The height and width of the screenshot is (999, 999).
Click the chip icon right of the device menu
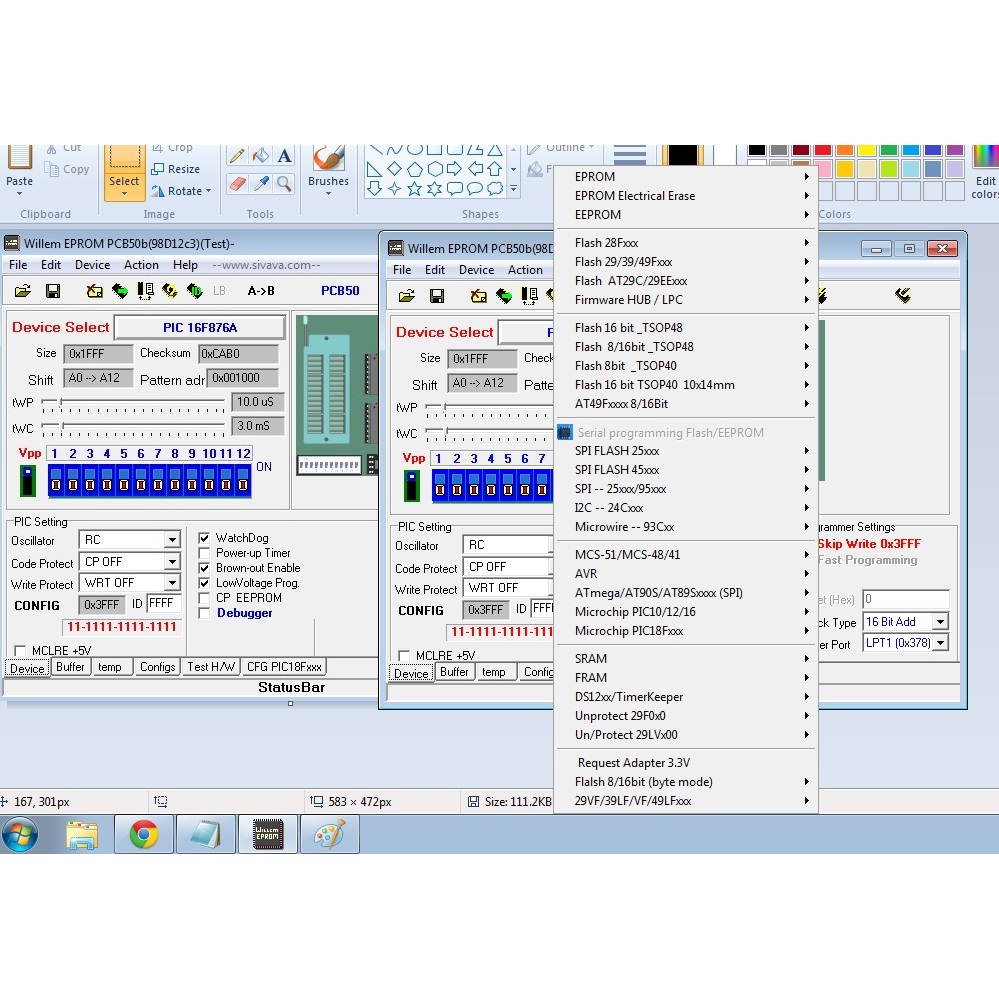[x=902, y=295]
